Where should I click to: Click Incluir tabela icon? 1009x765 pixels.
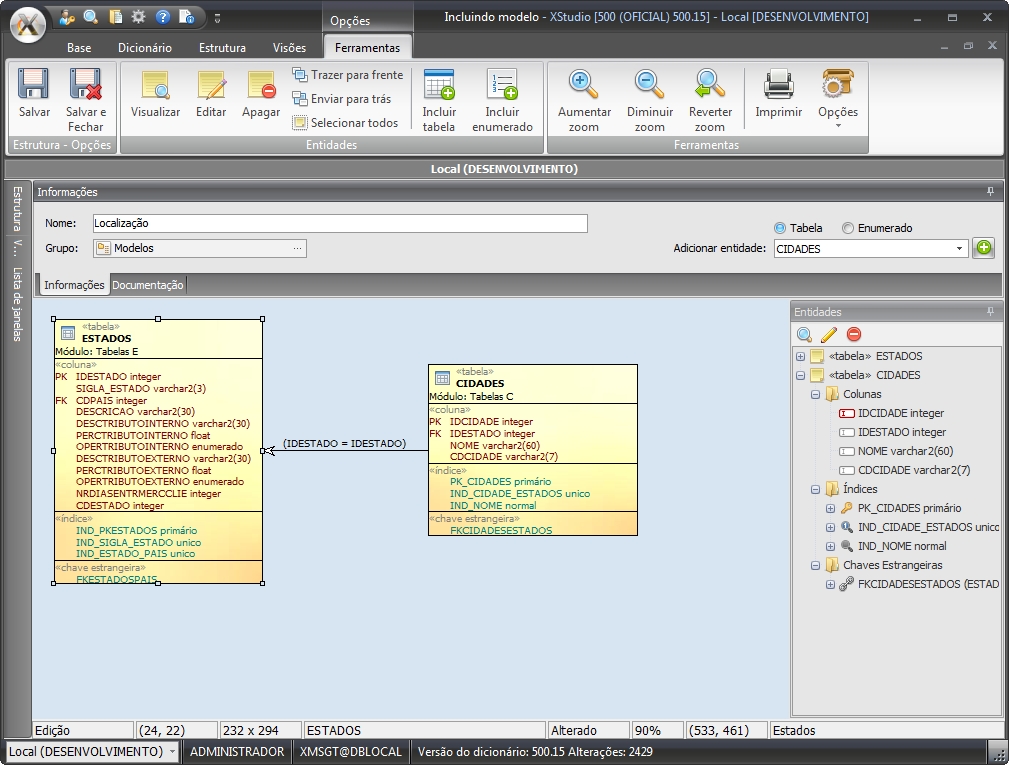439,86
